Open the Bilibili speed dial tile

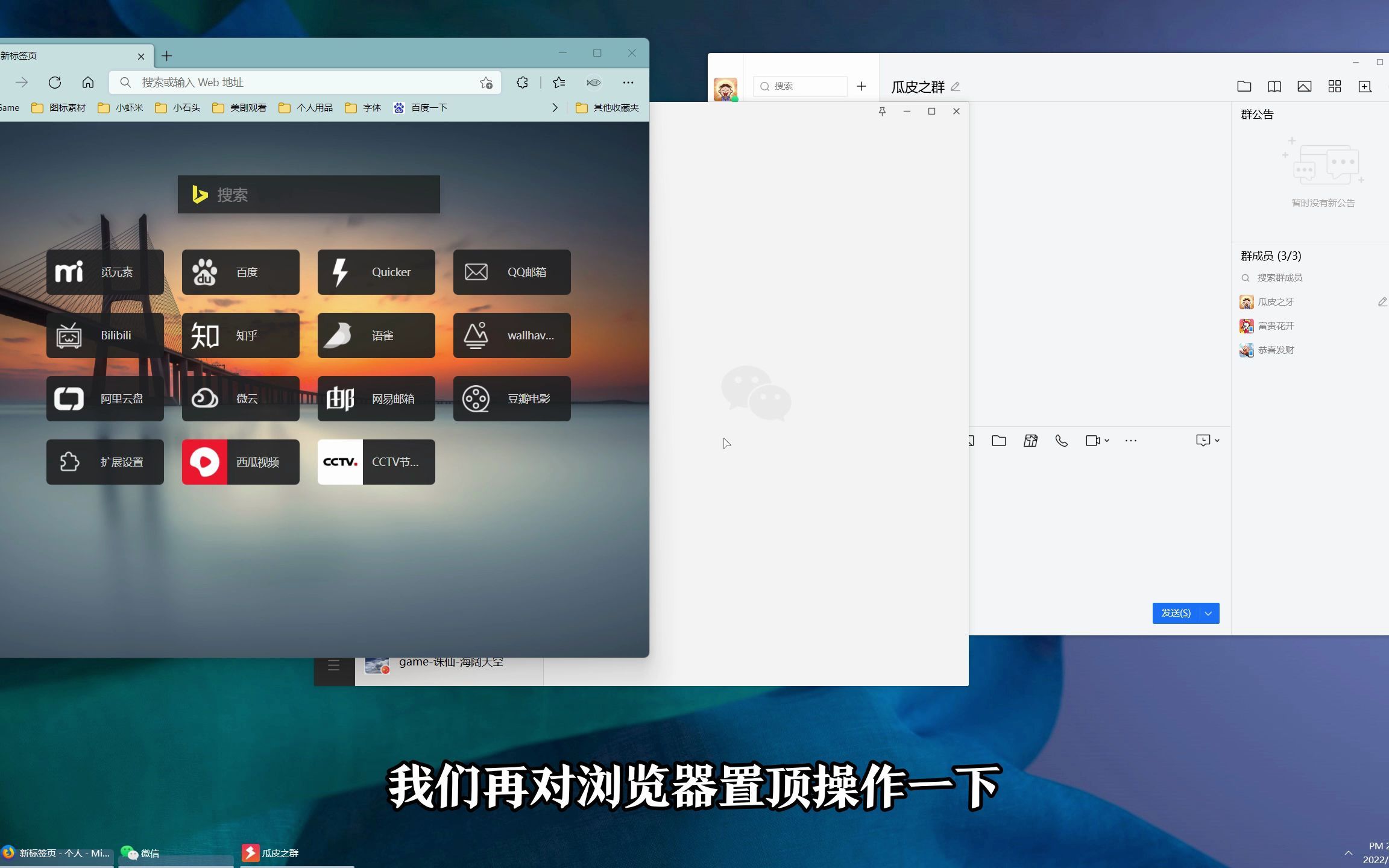coord(105,335)
